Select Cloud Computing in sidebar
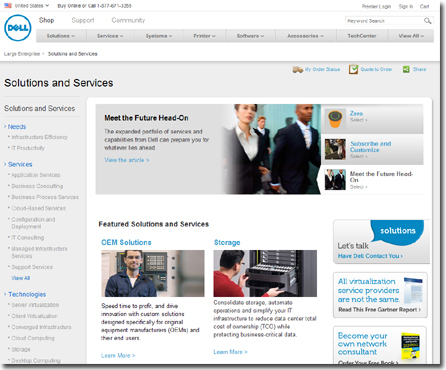This screenshot has height=370, width=446. (x=33, y=338)
